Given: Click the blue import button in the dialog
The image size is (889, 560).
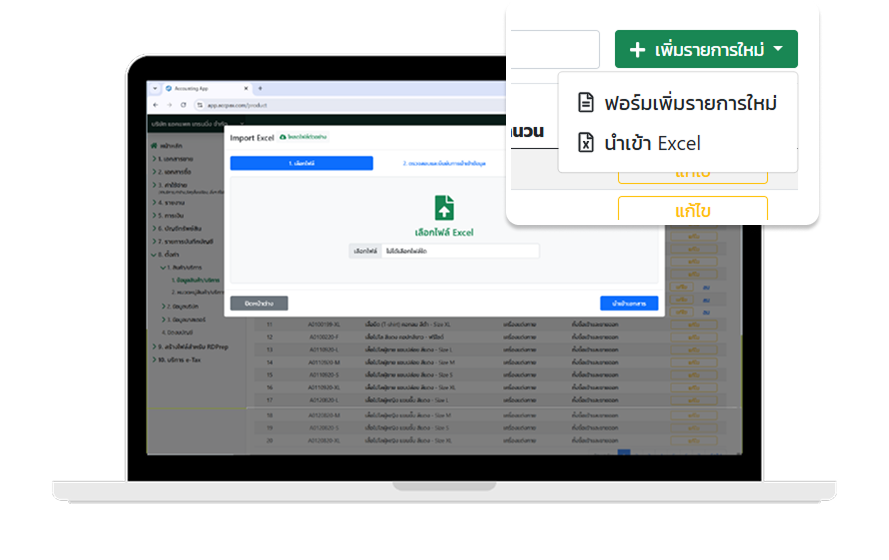Looking at the screenshot, I should (x=629, y=303).
